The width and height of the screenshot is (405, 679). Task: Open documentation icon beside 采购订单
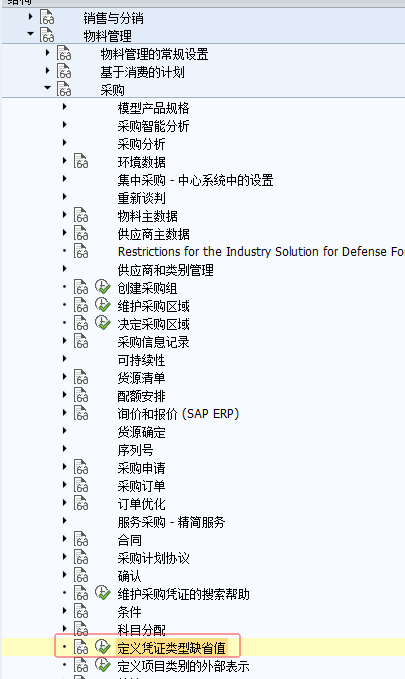(81, 485)
